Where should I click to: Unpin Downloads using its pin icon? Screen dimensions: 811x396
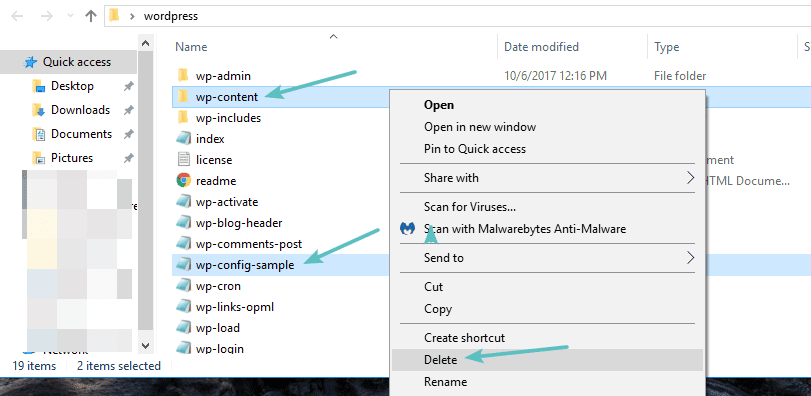129,110
